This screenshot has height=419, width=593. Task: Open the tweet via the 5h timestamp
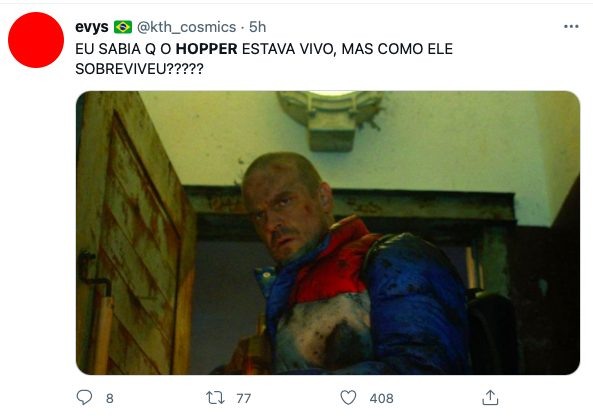pos(258,27)
